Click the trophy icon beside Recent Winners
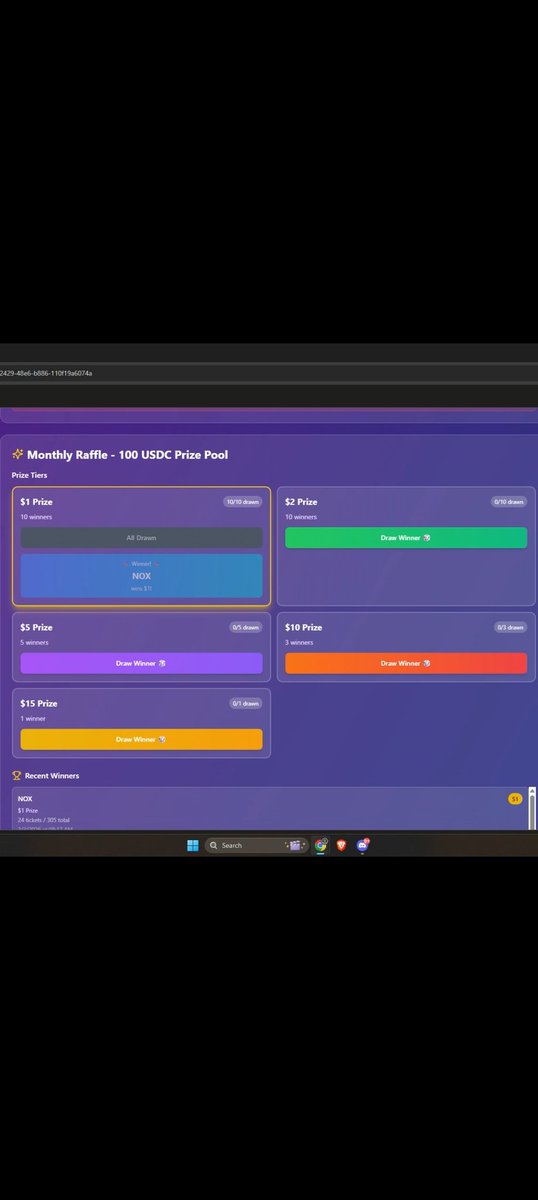This screenshot has height=1200, width=538. click(16, 776)
